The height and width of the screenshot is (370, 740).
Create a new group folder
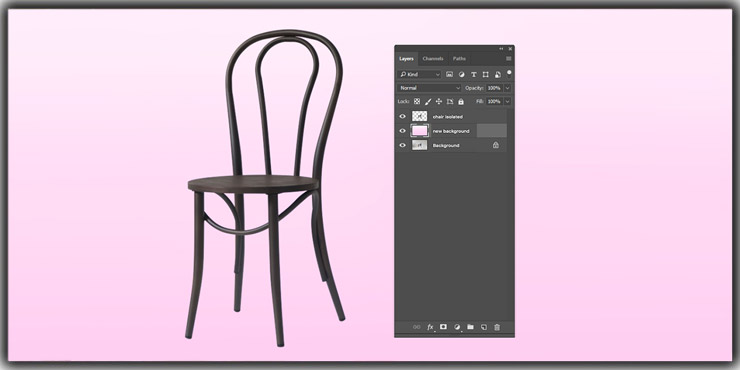pyautogui.click(x=470, y=327)
